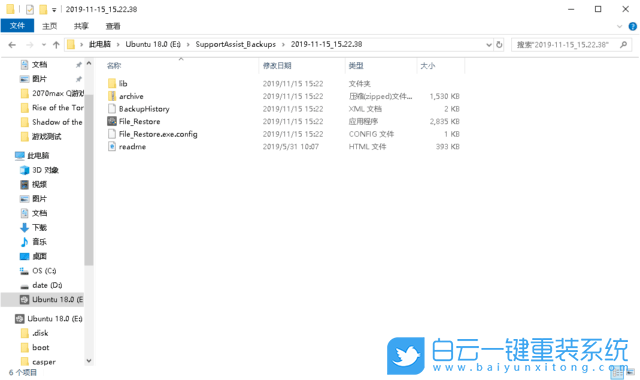Viewport: 640px width, 380px height.
Task: Sort by the 名称 column header
Action: 114,65
